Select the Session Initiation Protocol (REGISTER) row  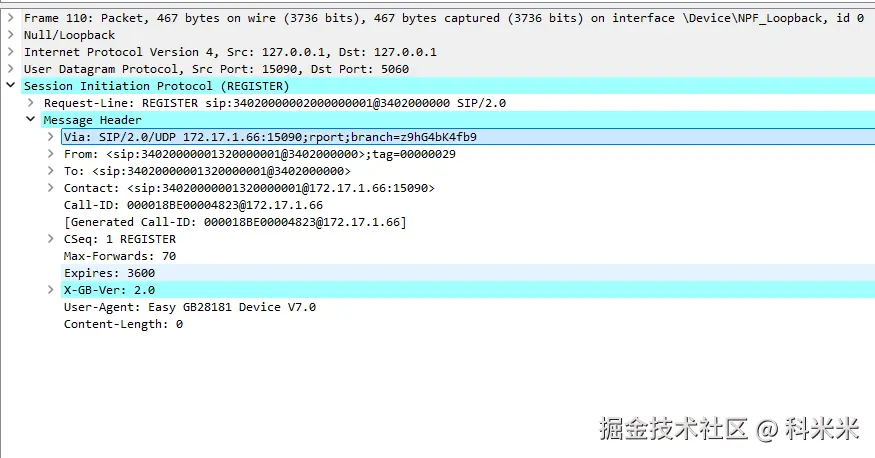pos(448,86)
